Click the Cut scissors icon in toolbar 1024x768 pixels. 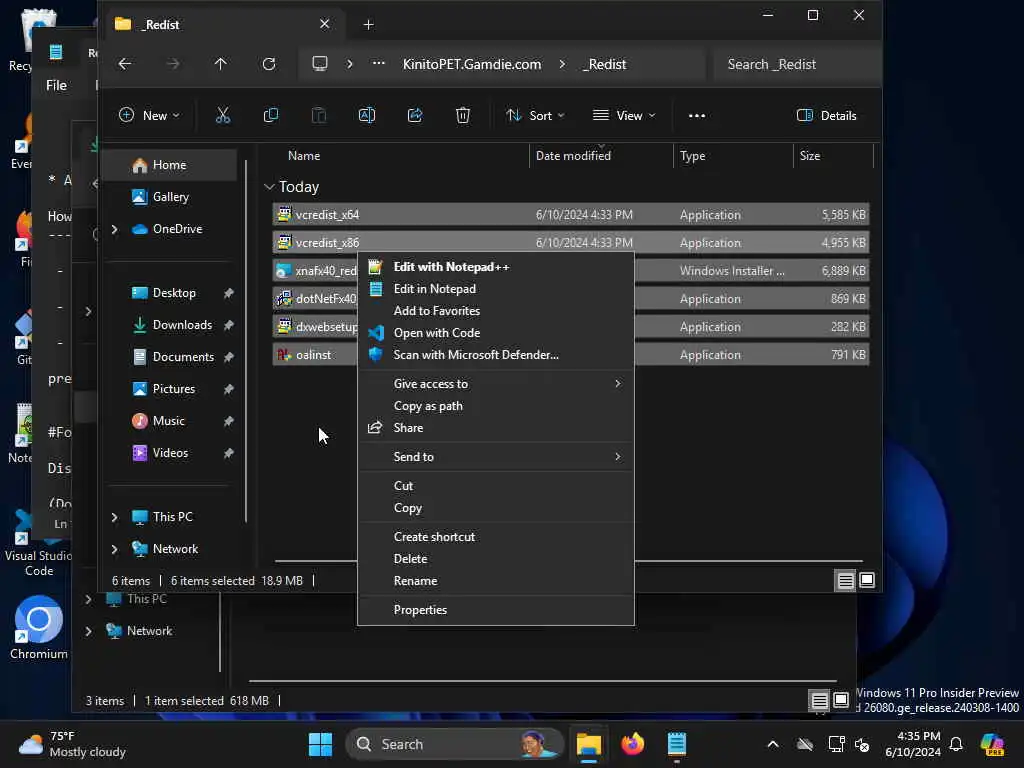pyautogui.click(x=223, y=116)
